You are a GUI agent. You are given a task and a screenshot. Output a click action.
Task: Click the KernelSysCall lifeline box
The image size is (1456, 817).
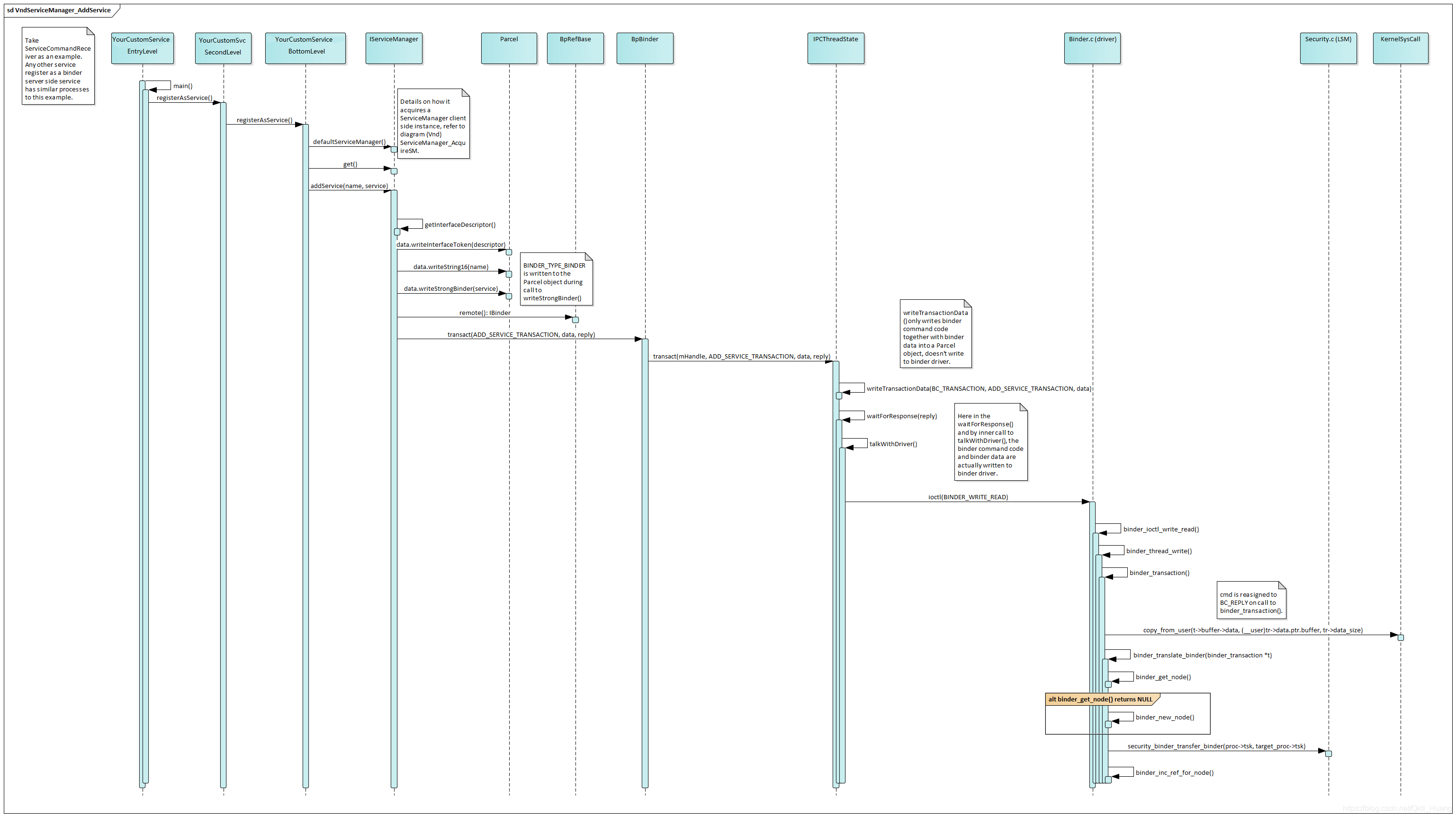[x=1400, y=48]
